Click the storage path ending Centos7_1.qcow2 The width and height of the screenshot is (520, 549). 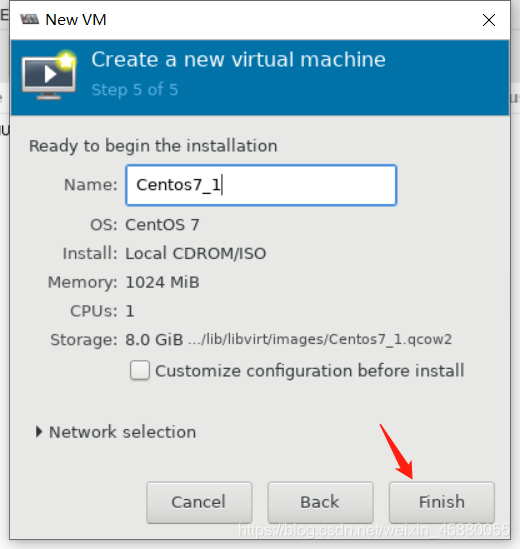coord(320,339)
